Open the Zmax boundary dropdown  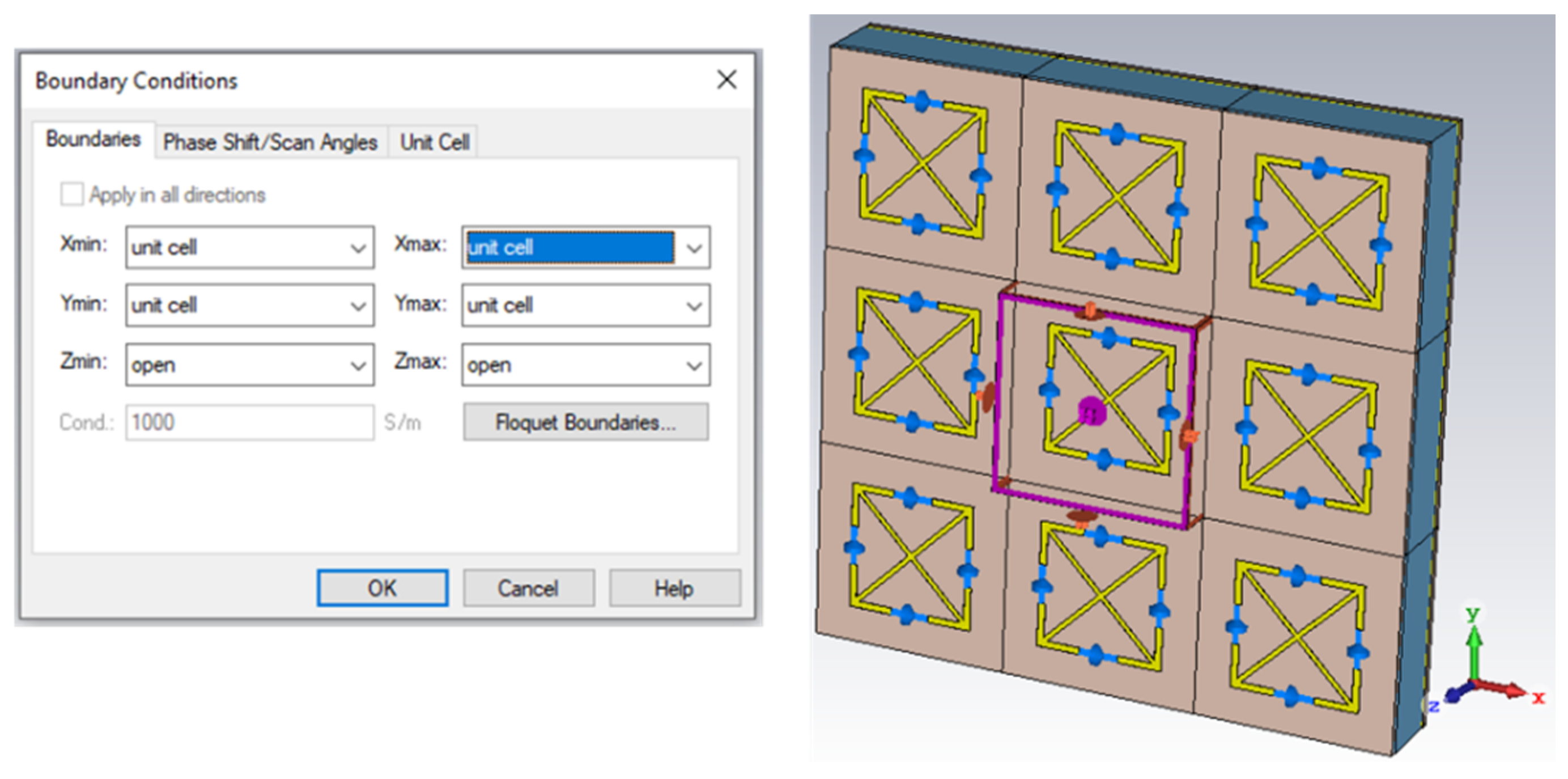click(694, 366)
